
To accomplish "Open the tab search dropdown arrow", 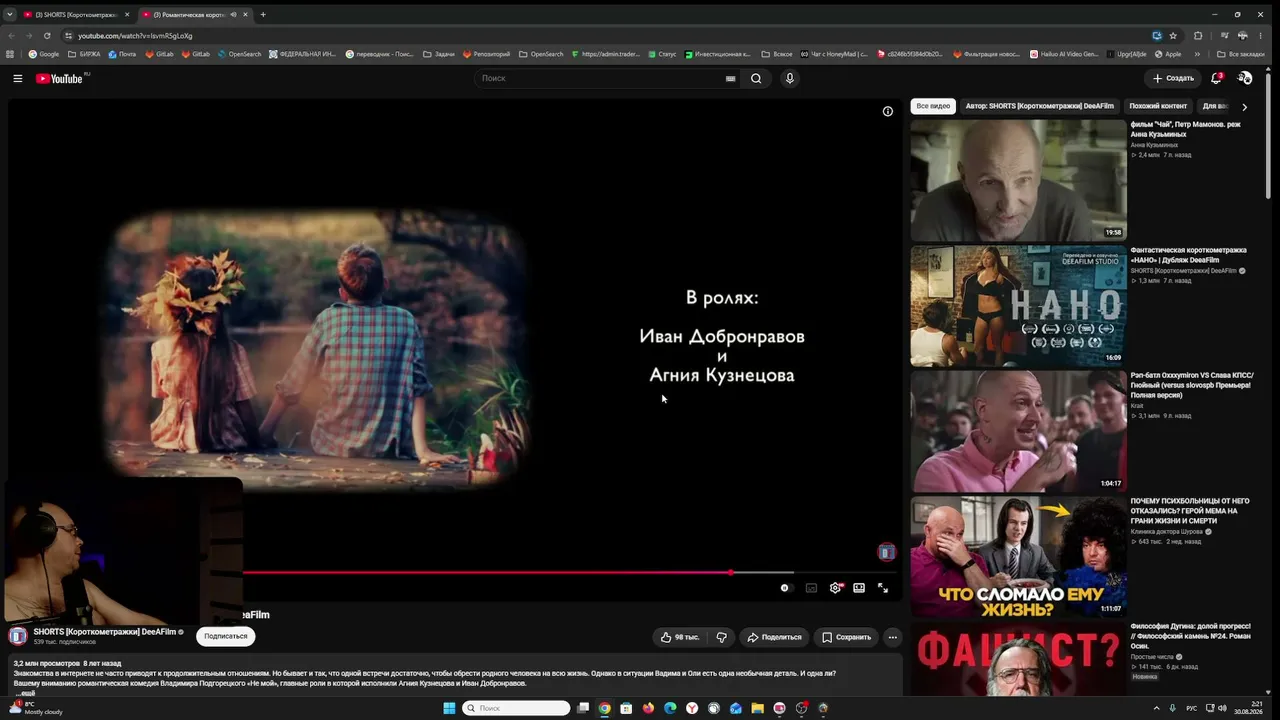I will pos(10,15).
